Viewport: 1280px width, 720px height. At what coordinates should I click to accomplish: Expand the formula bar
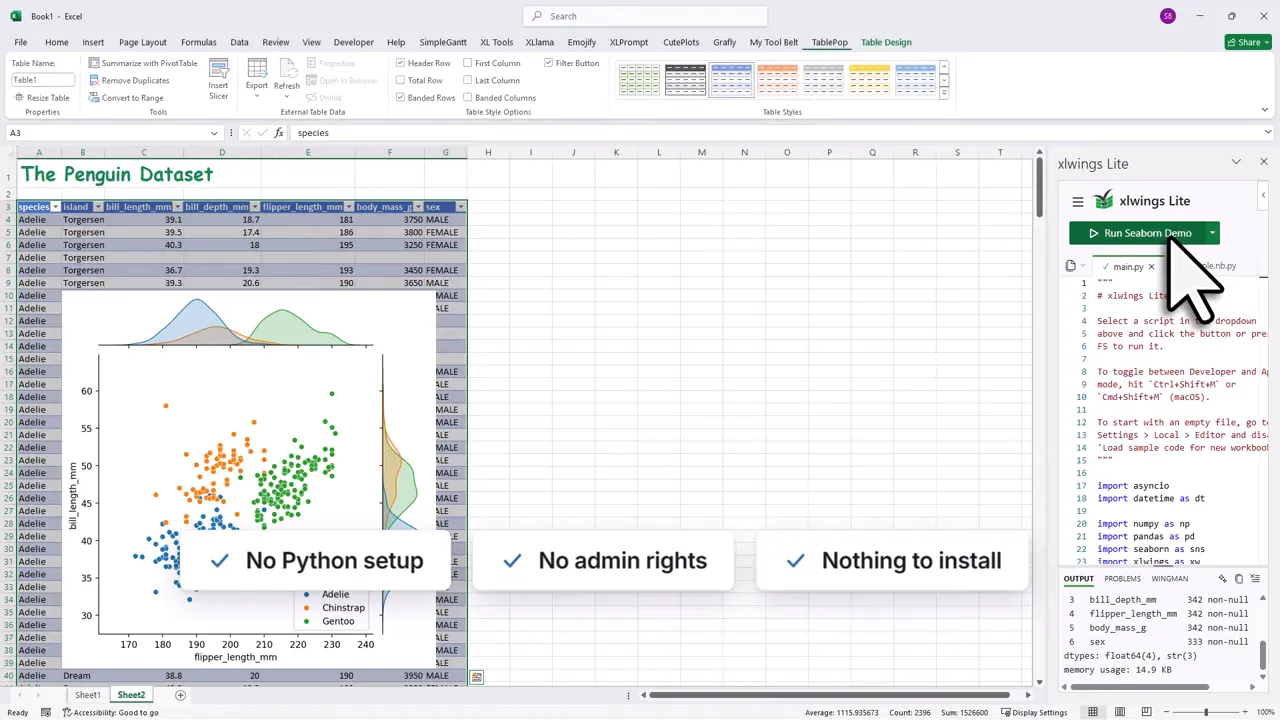pyautogui.click(x=1268, y=132)
